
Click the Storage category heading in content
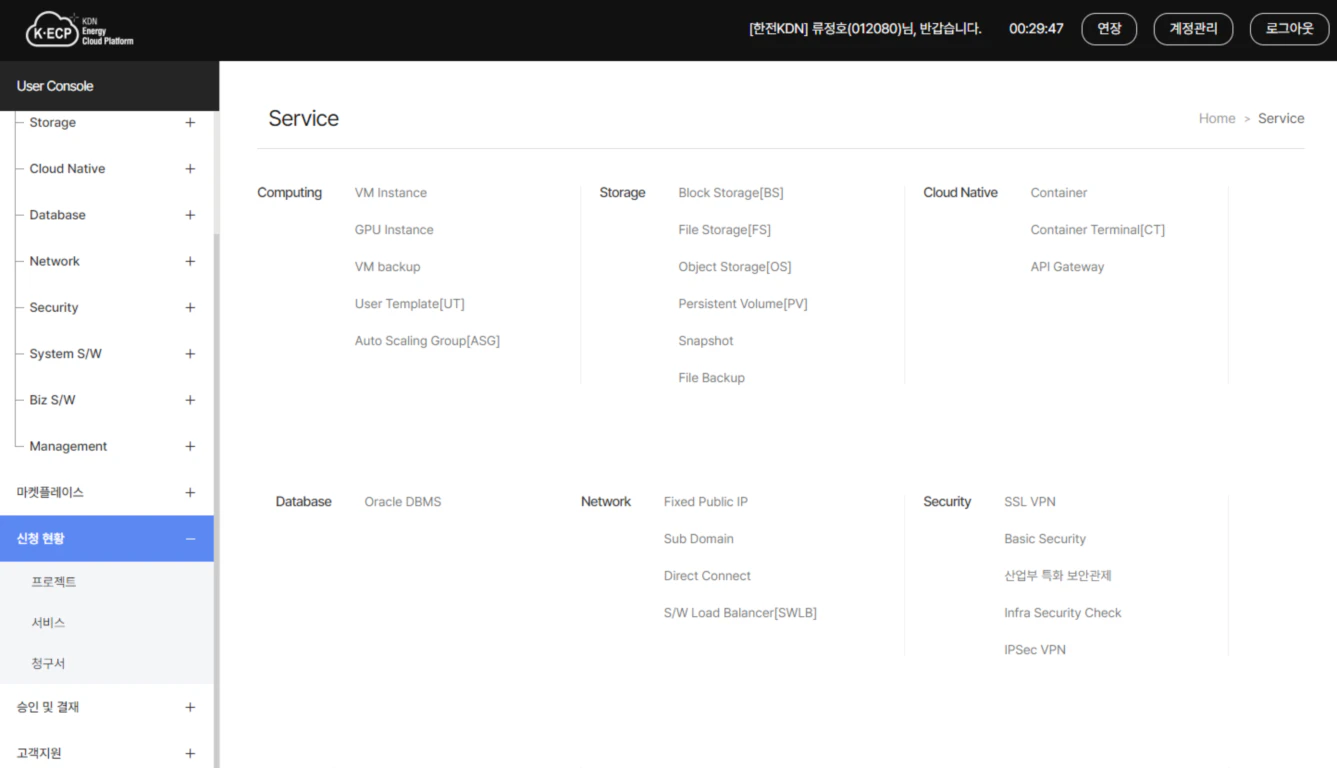coord(622,193)
